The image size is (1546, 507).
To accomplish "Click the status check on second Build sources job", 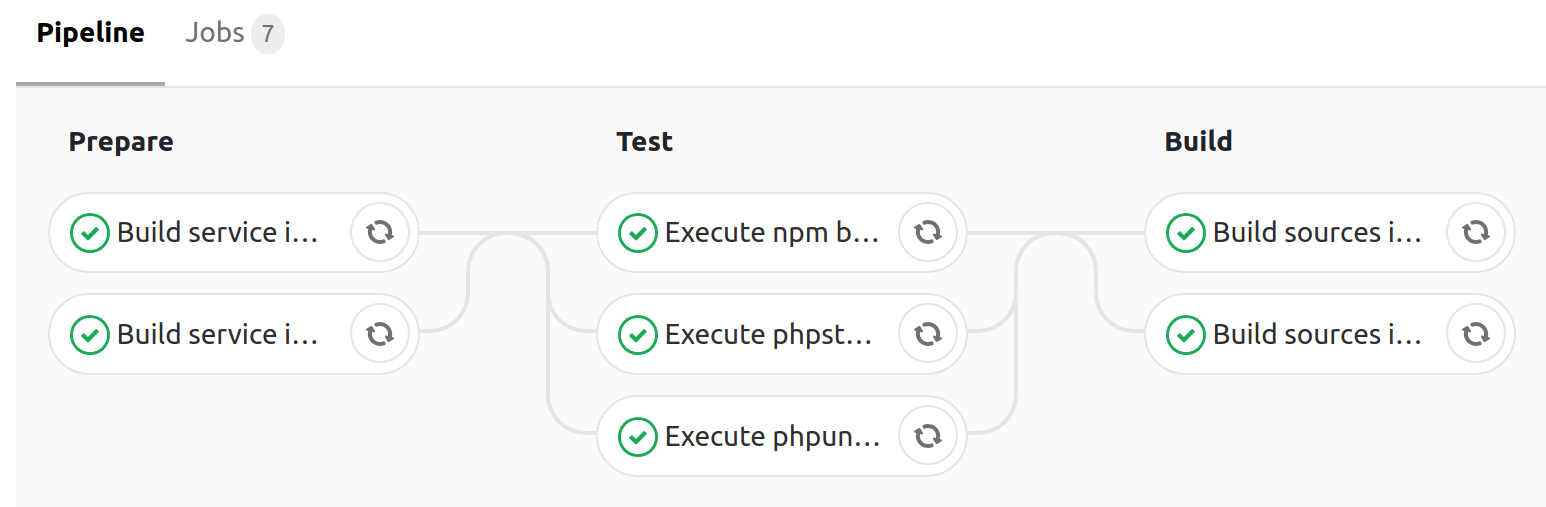I will tap(1185, 334).
